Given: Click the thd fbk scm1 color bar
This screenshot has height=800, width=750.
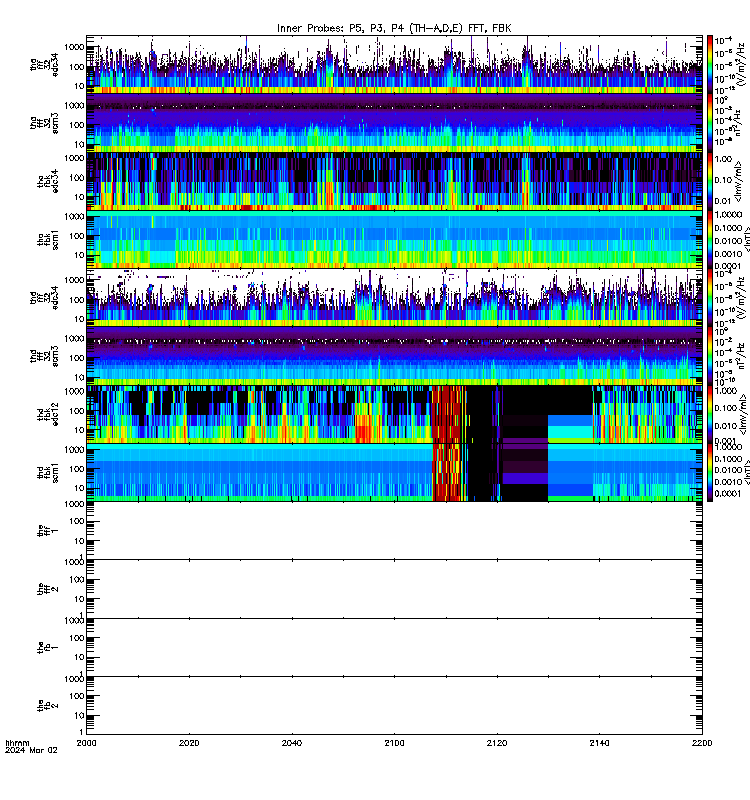Looking at the screenshot, I should 710,473.
